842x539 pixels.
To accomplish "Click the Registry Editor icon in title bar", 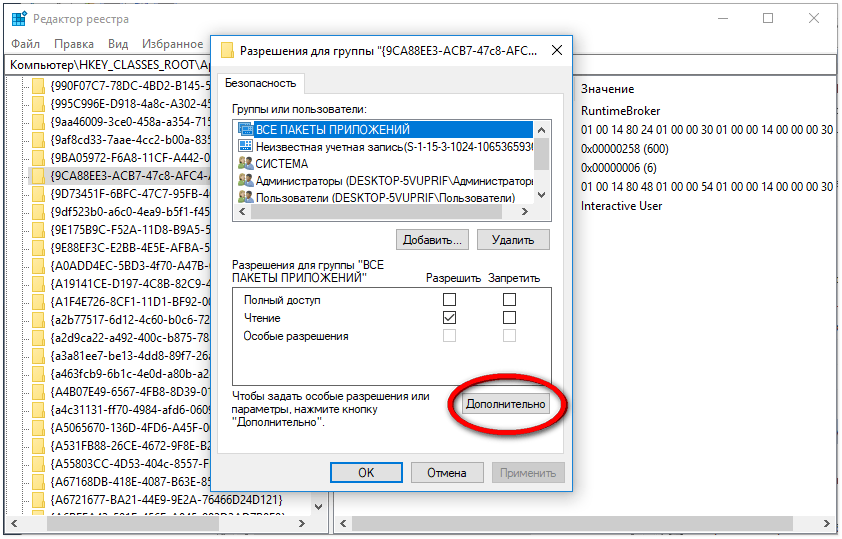I will point(18,18).
